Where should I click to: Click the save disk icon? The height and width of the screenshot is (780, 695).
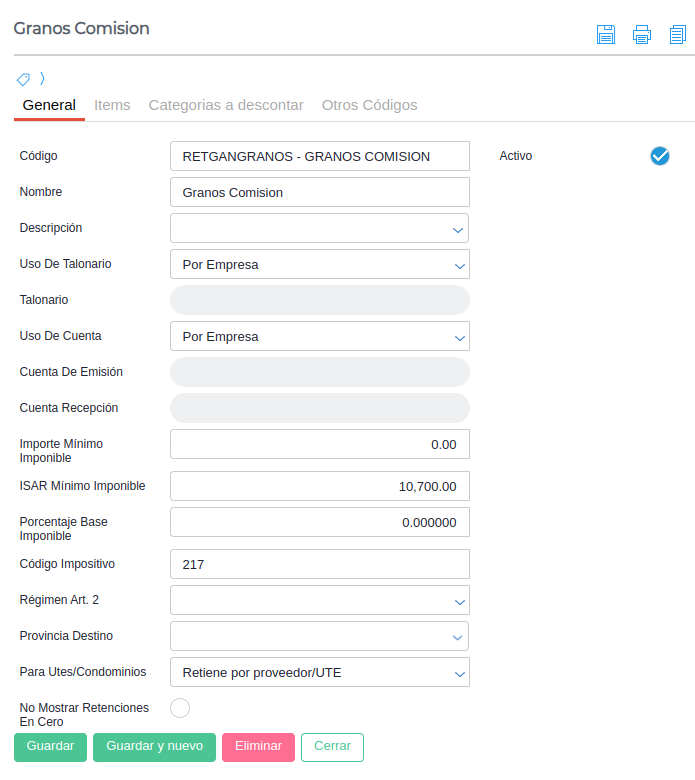606,35
